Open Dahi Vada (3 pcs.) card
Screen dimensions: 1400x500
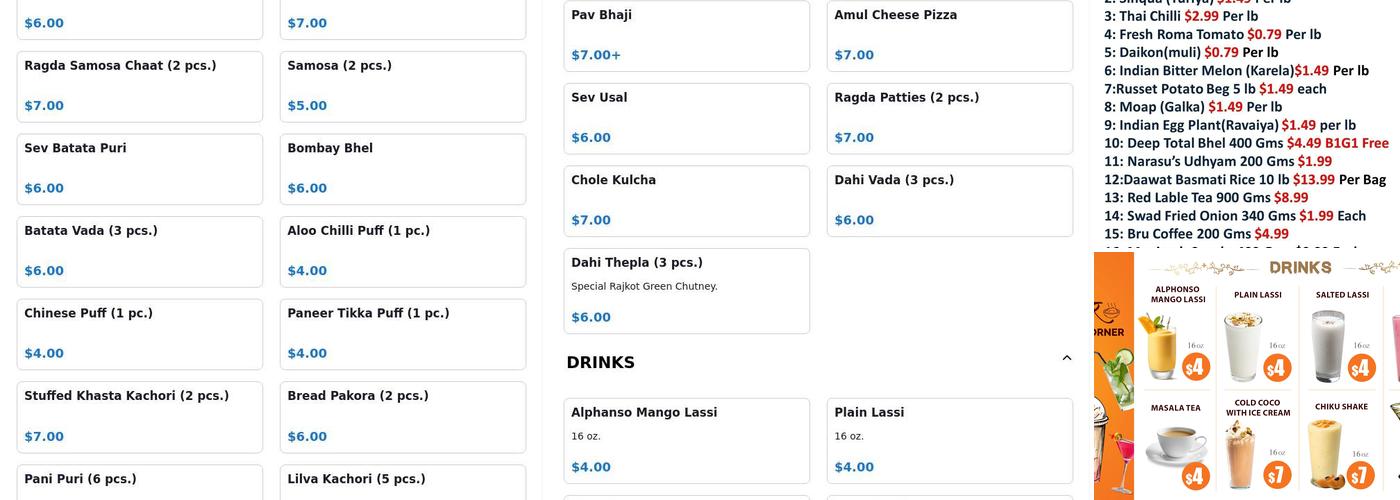tap(949, 200)
